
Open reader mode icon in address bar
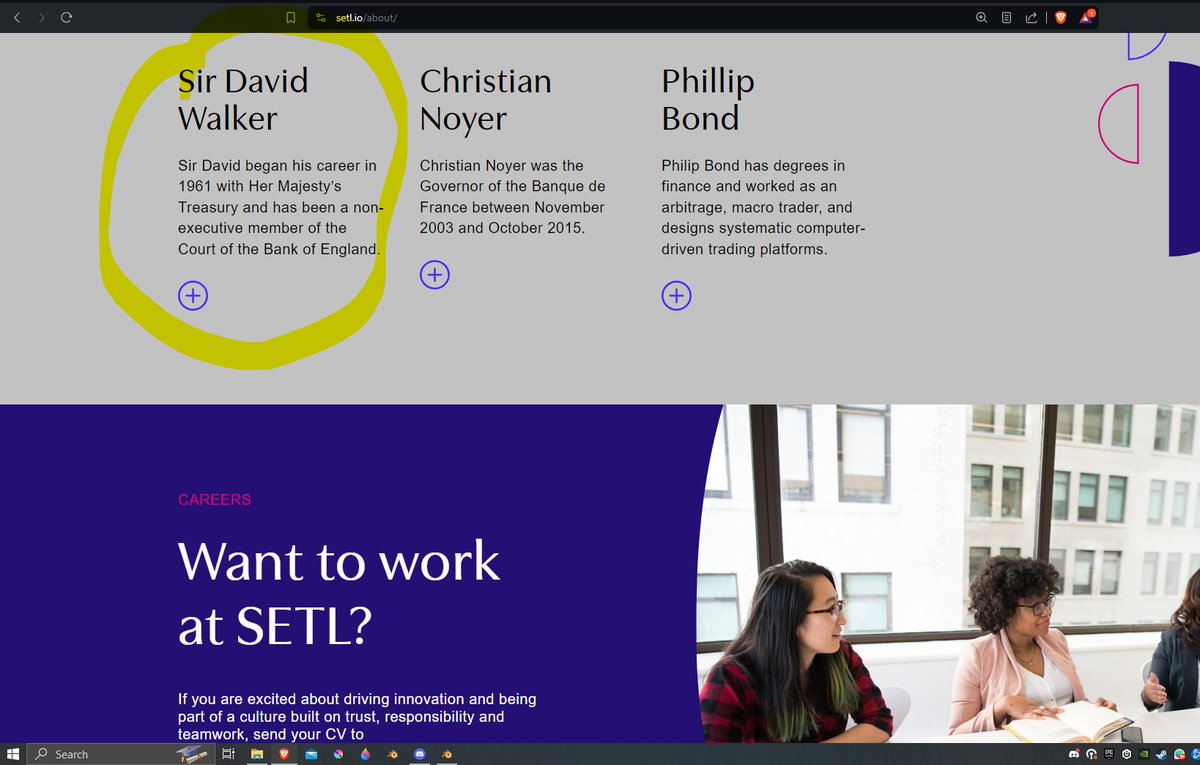(x=1006, y=18)
